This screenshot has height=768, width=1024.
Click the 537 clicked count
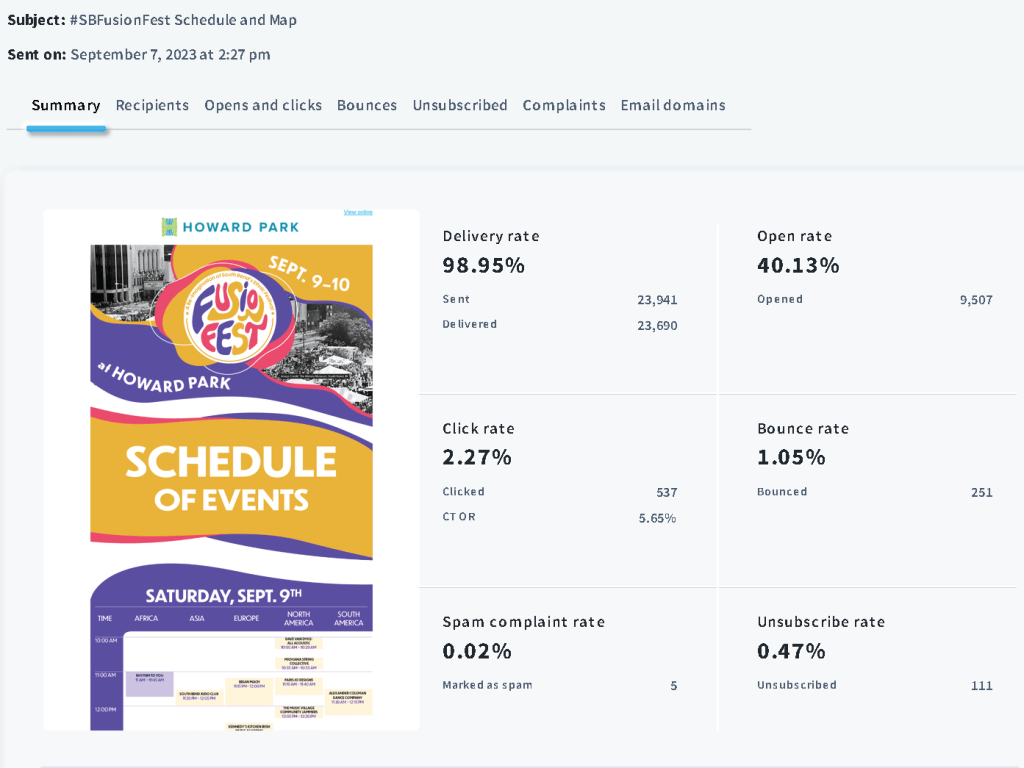[666, 492]
